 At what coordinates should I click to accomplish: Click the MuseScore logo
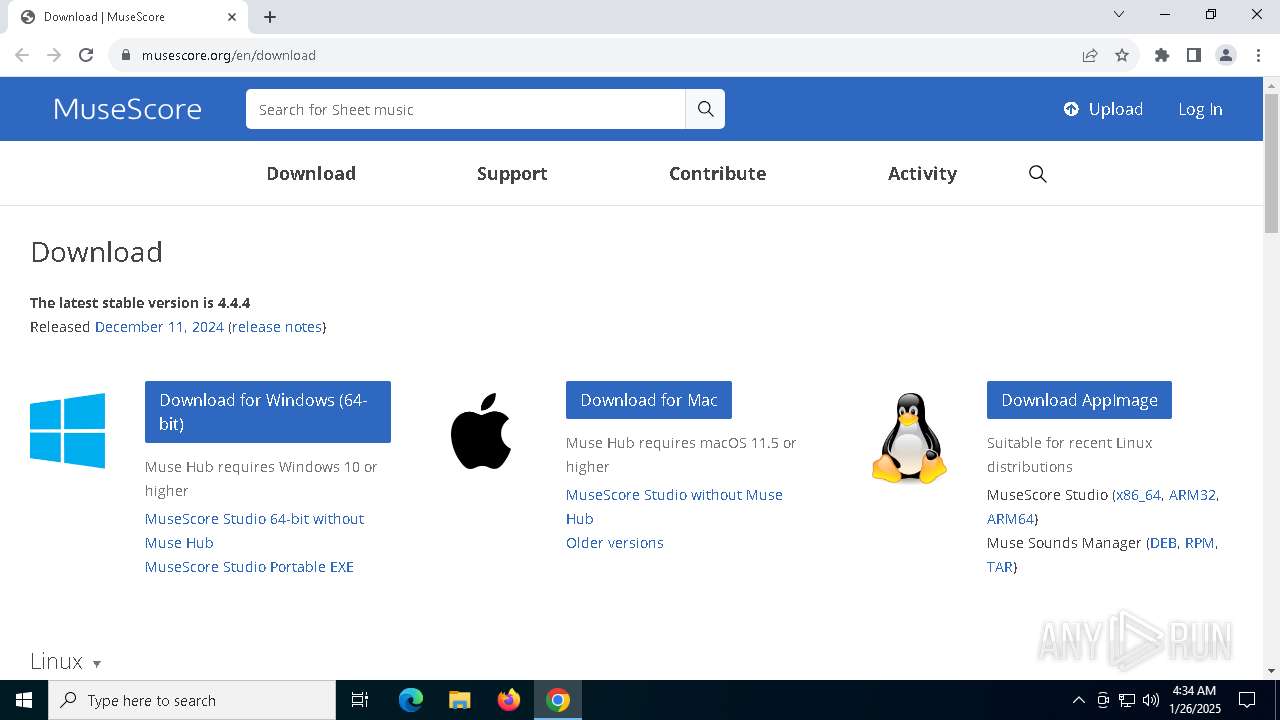pyautogui.click(x=127, y=109)
